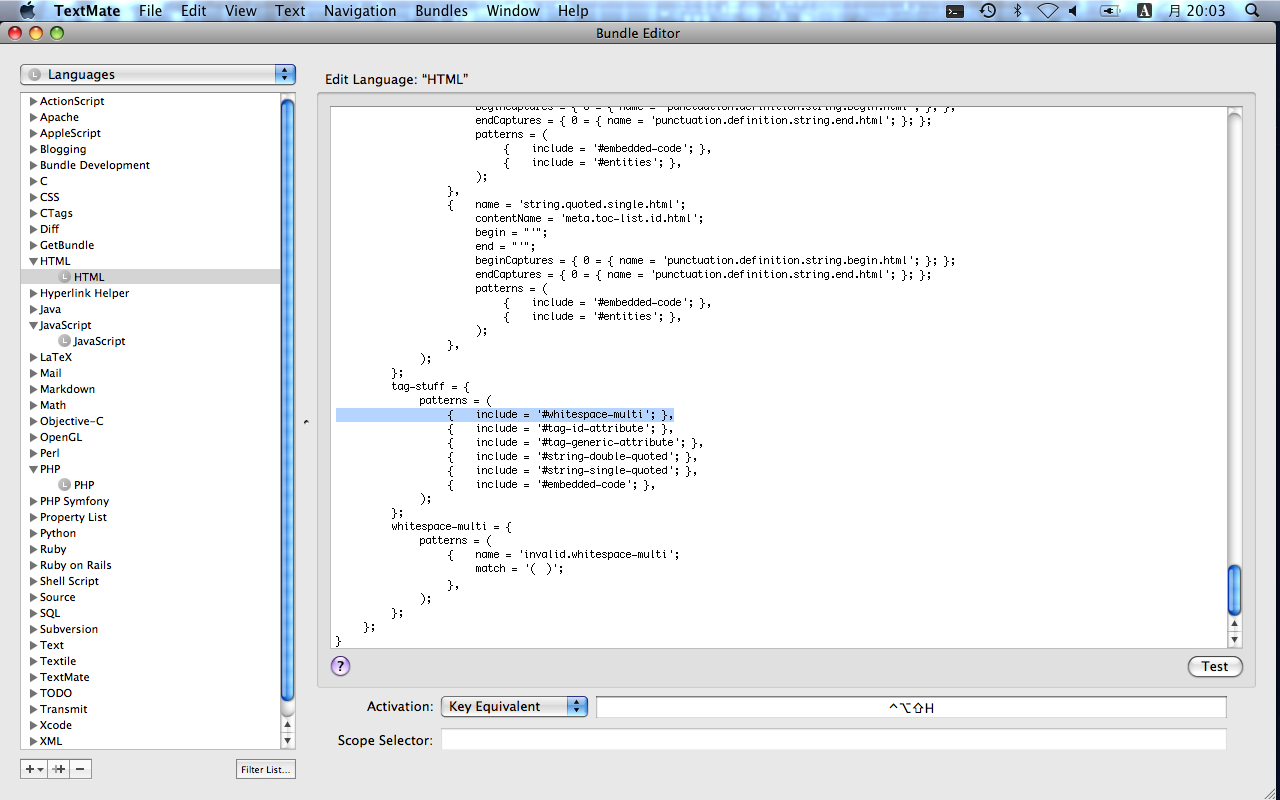Click the duplicate item double-plus button
The width and height of the screenshot is (1280, 800).
pyautogui.click(x=59, y=769)
